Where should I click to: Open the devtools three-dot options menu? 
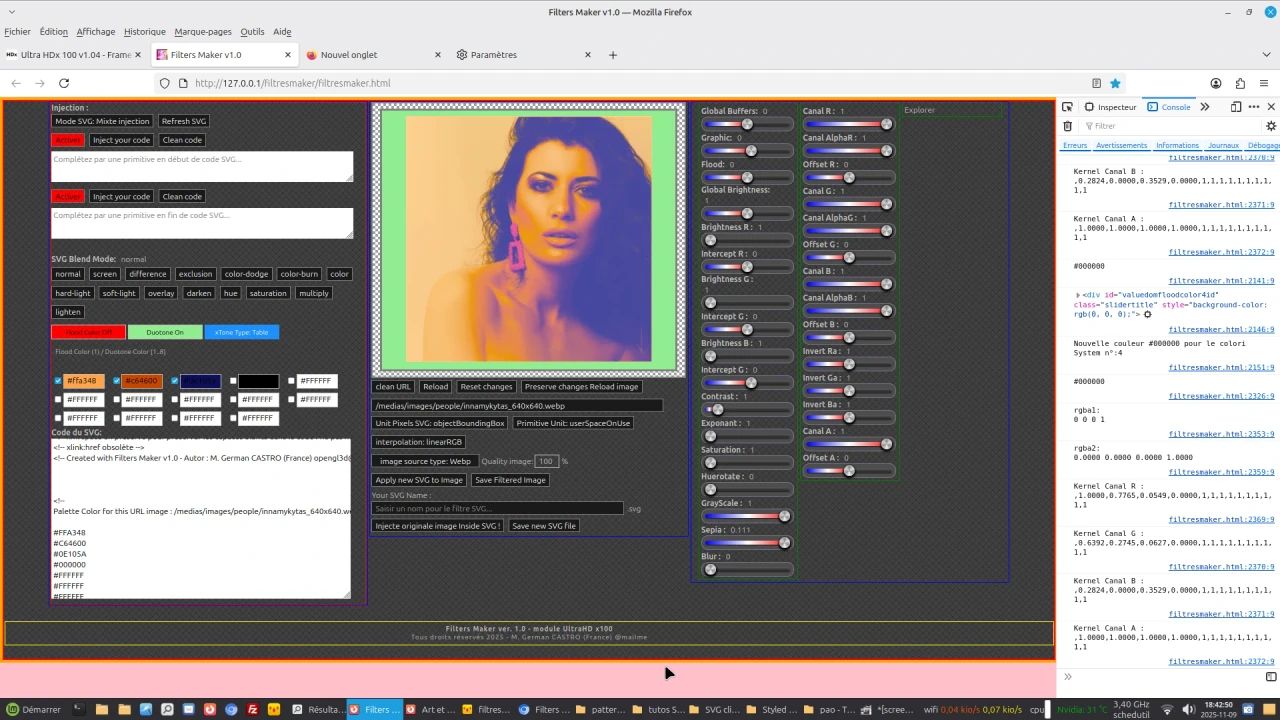pyautogui.click(x=1253, y=107)
